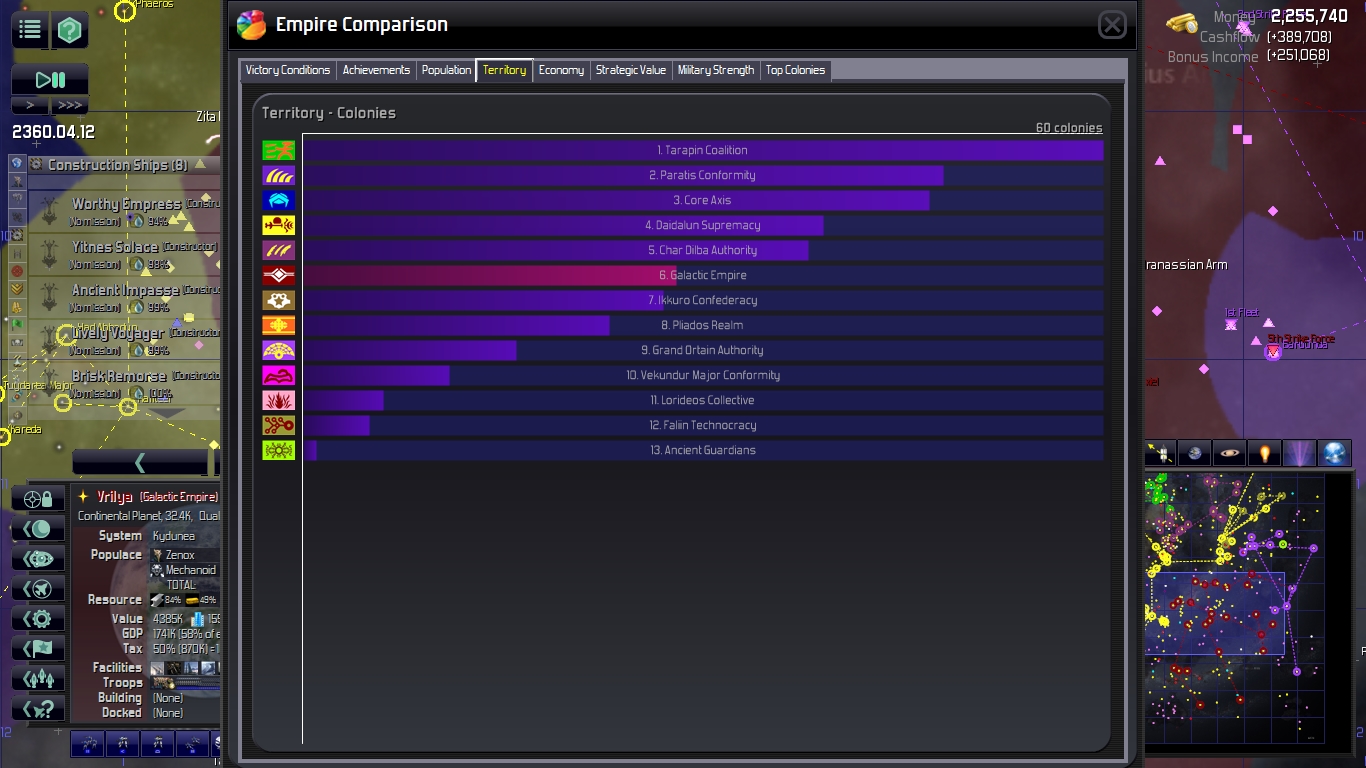
Task: Click the Char Dilba Authority flag icon
Action: [x=279, y=250]
